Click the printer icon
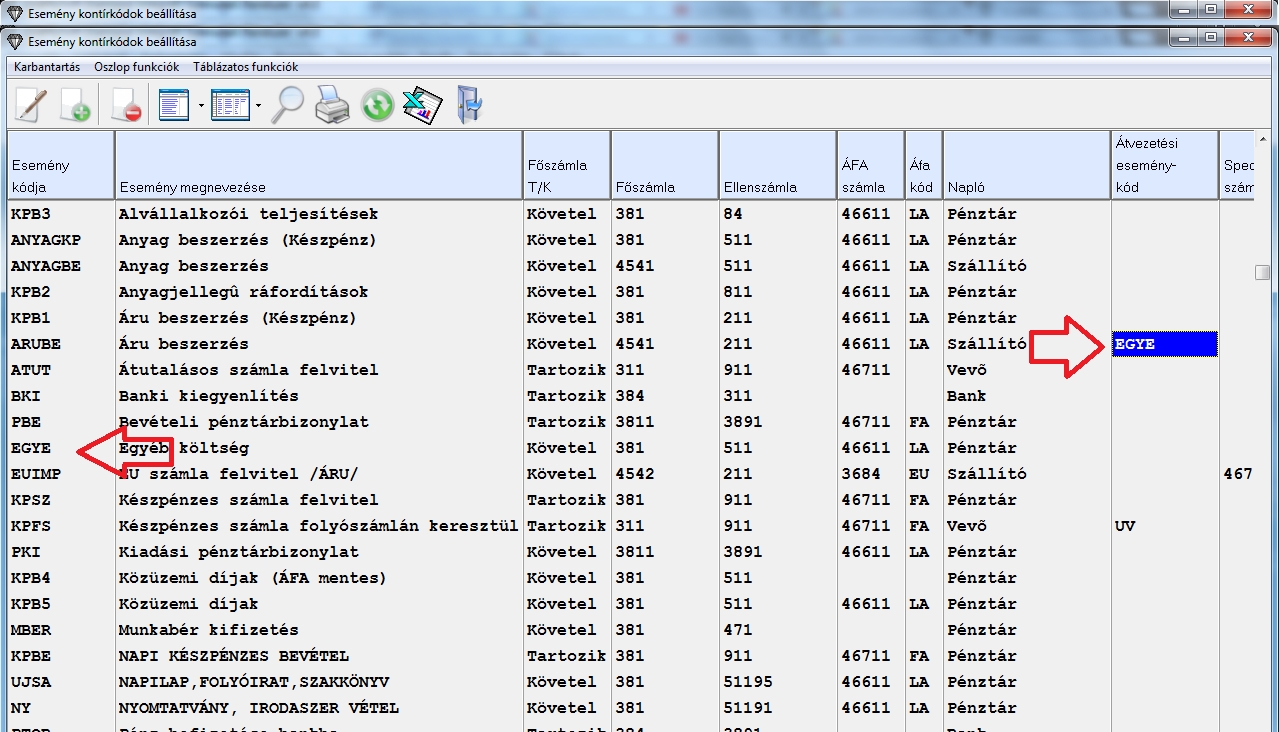The width and height of the screenshot is (1279, 732). click(332, 104)
